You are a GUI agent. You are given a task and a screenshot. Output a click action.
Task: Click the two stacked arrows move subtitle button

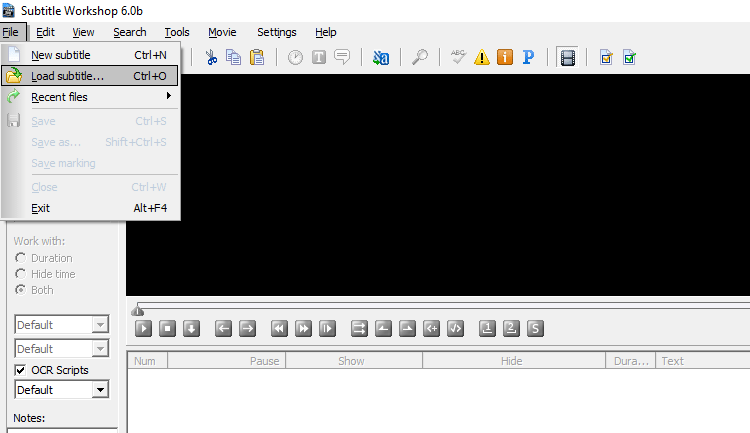(x=359, y=329)
